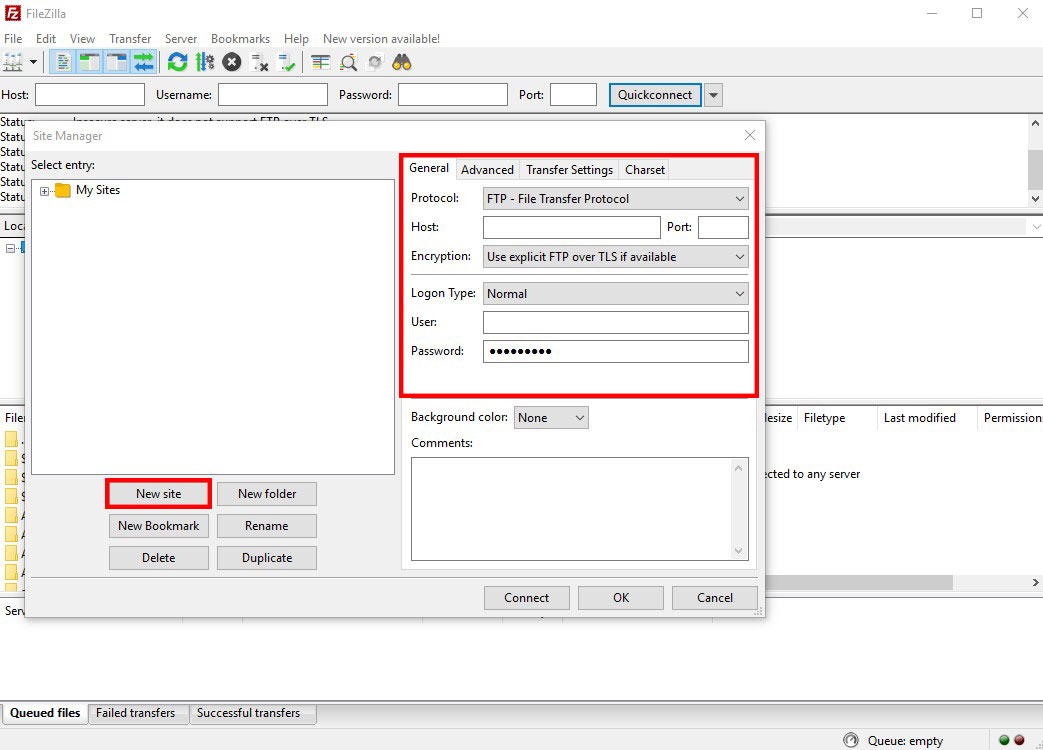Screen dimensions: 1043x750
Task: Switch to the Advanced tab
Action: (487, 170)
